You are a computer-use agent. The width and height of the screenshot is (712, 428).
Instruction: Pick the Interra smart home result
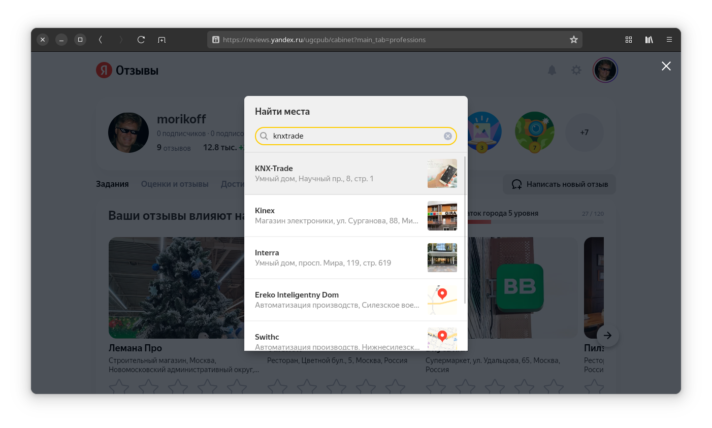tap(356, 258)
